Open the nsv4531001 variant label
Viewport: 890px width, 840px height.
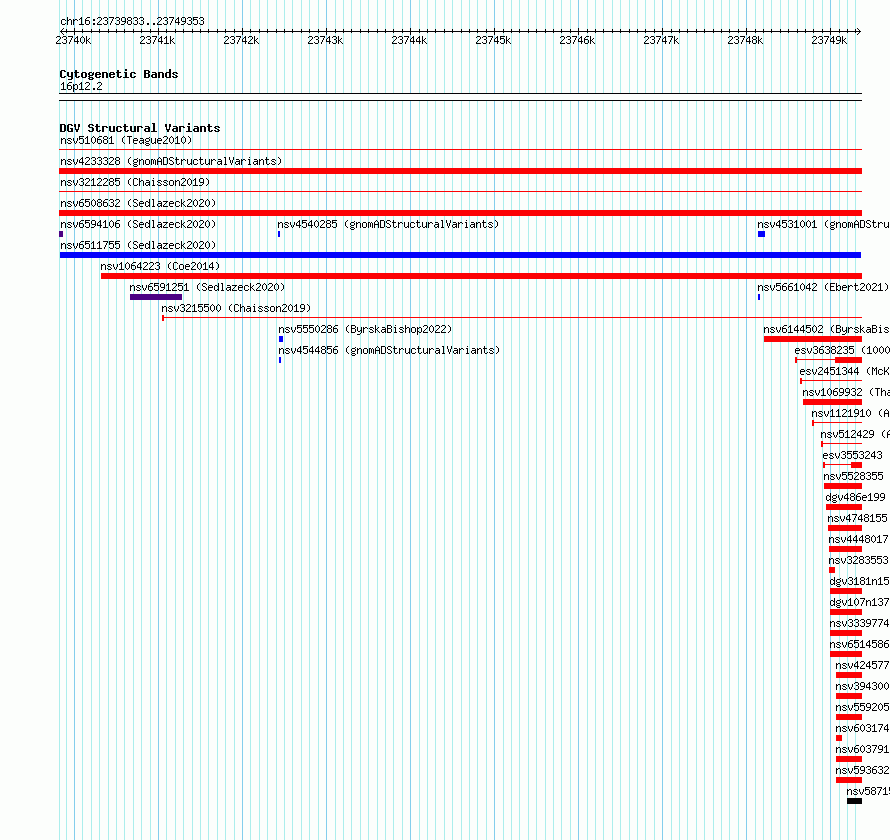tap(824, 224)
